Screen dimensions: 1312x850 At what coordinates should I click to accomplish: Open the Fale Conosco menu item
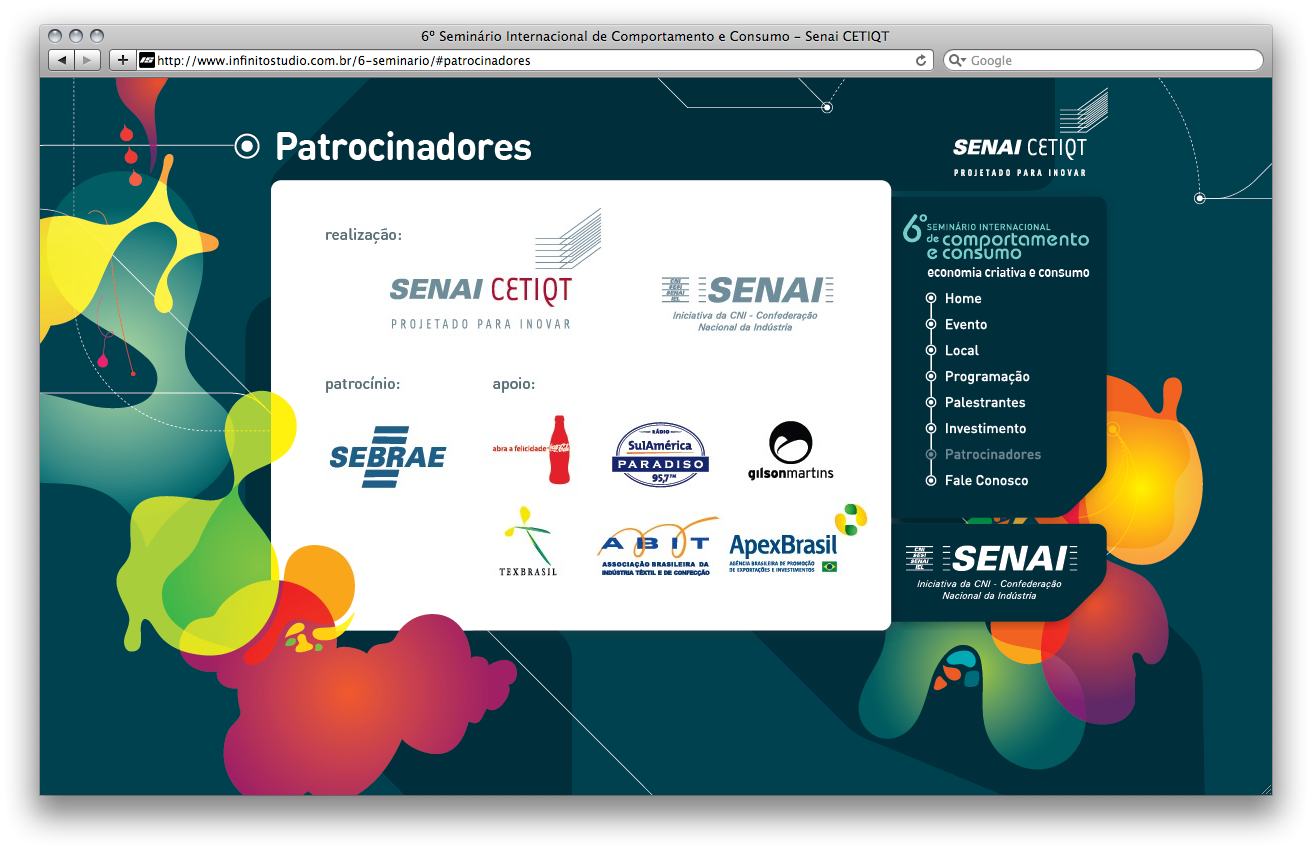[986, 480]
